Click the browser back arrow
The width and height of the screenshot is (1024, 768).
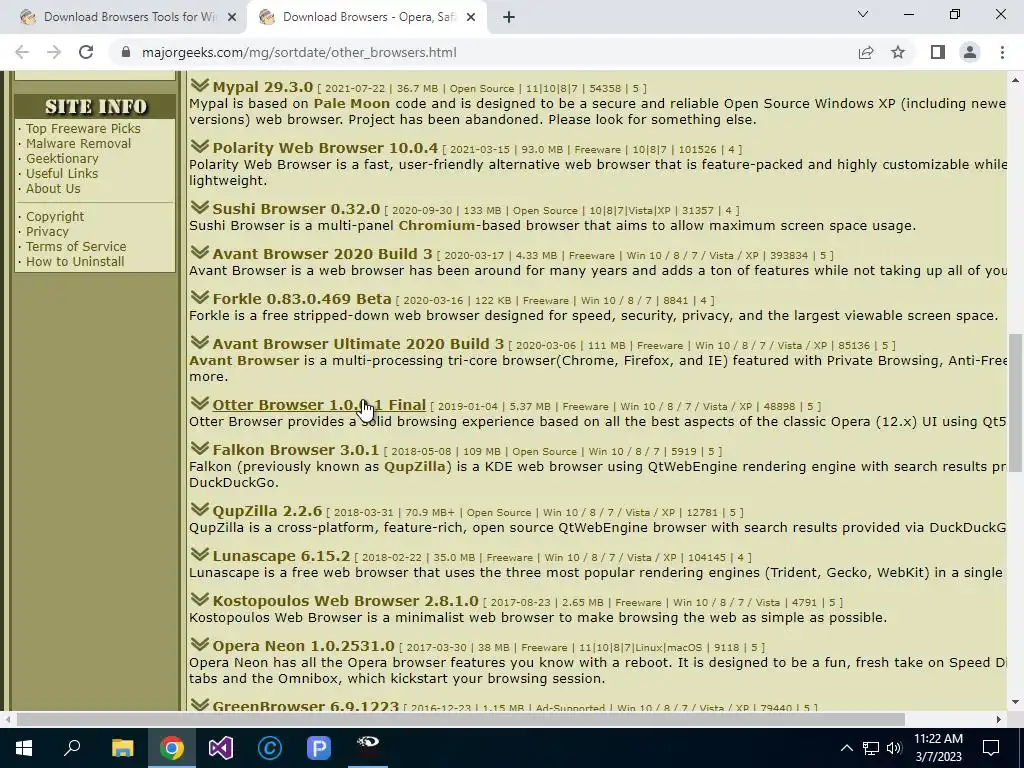[x=22, y=52]
